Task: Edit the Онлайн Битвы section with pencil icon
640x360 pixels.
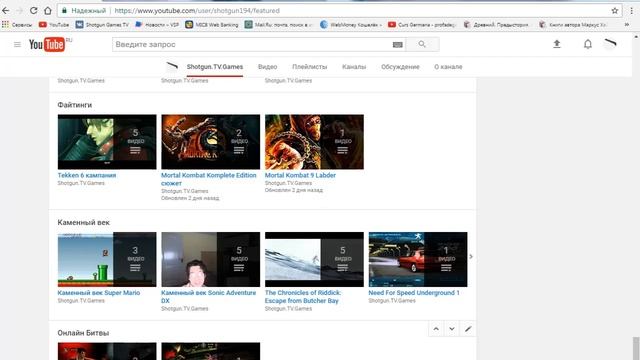Action: 468,329
